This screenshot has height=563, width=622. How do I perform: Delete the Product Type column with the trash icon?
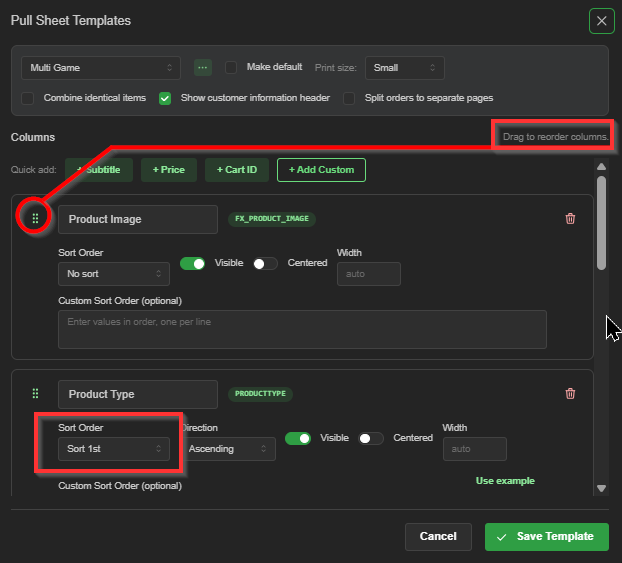coord(570,394)
